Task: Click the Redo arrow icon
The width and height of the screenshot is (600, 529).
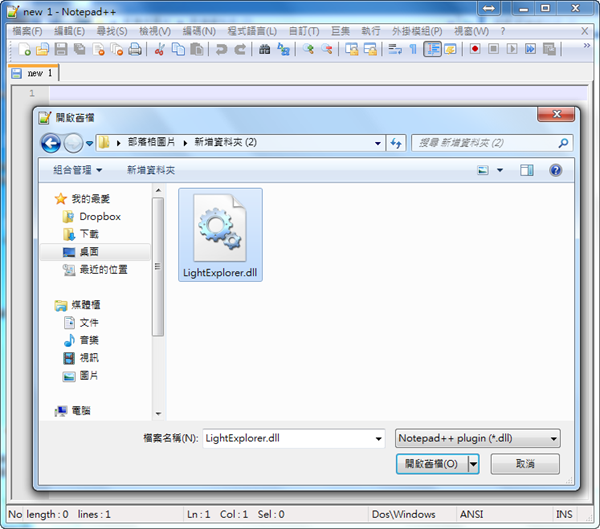Action: (240, 49)
